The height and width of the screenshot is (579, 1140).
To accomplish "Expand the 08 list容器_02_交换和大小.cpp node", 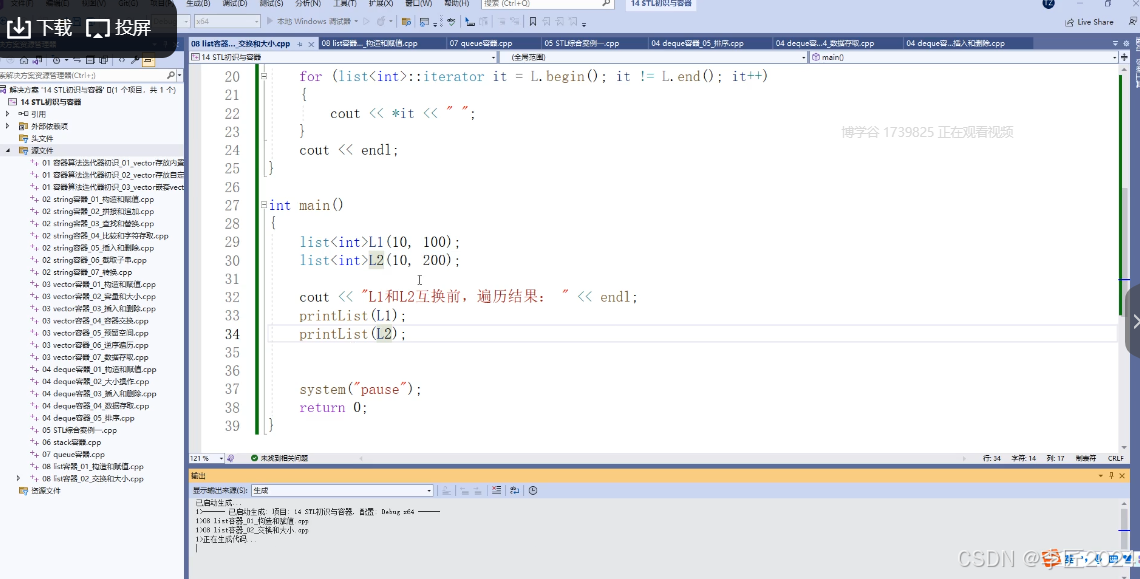I will click(19, 479).
